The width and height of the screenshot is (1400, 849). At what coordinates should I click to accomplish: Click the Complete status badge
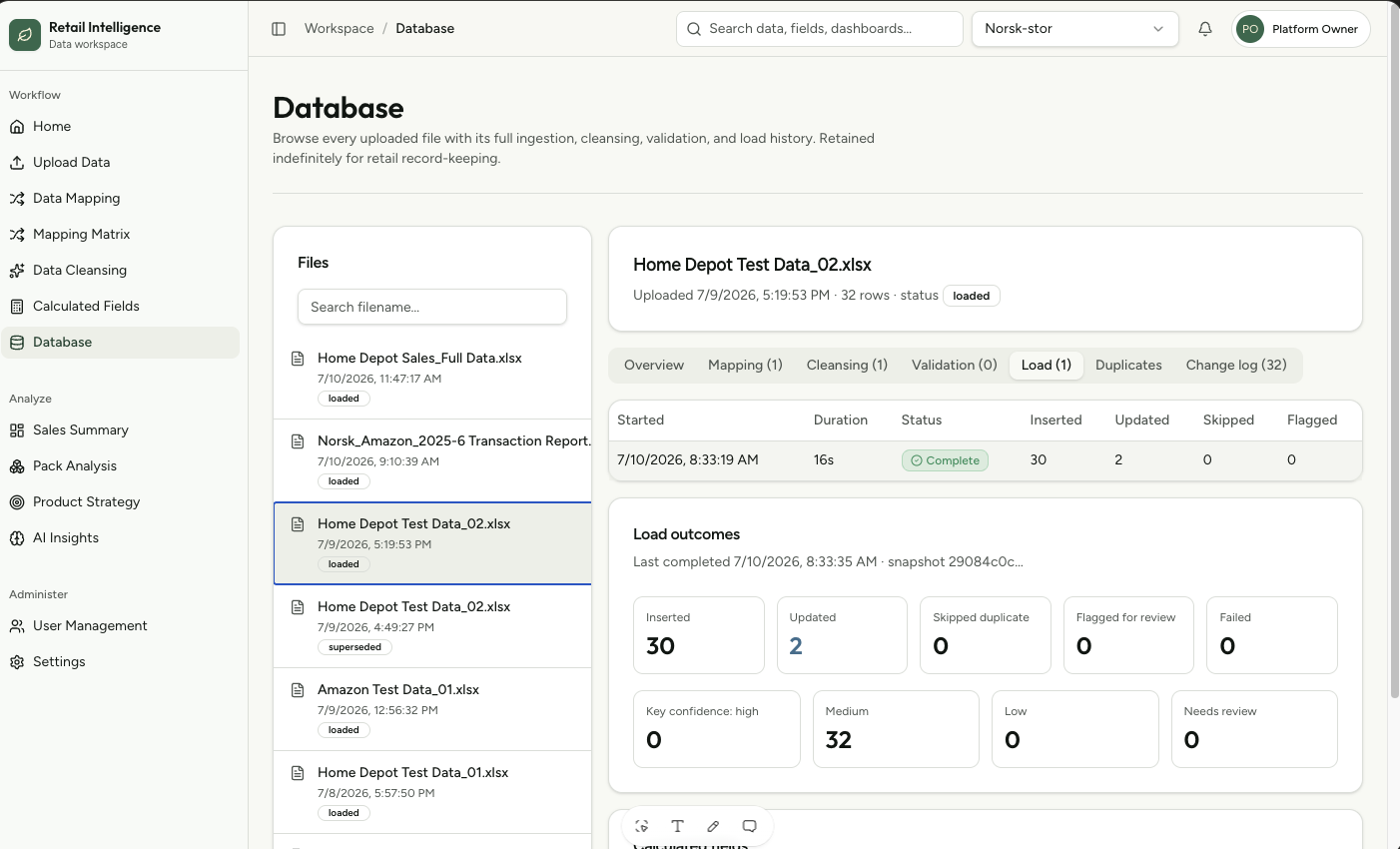click(x=945, y=460)
